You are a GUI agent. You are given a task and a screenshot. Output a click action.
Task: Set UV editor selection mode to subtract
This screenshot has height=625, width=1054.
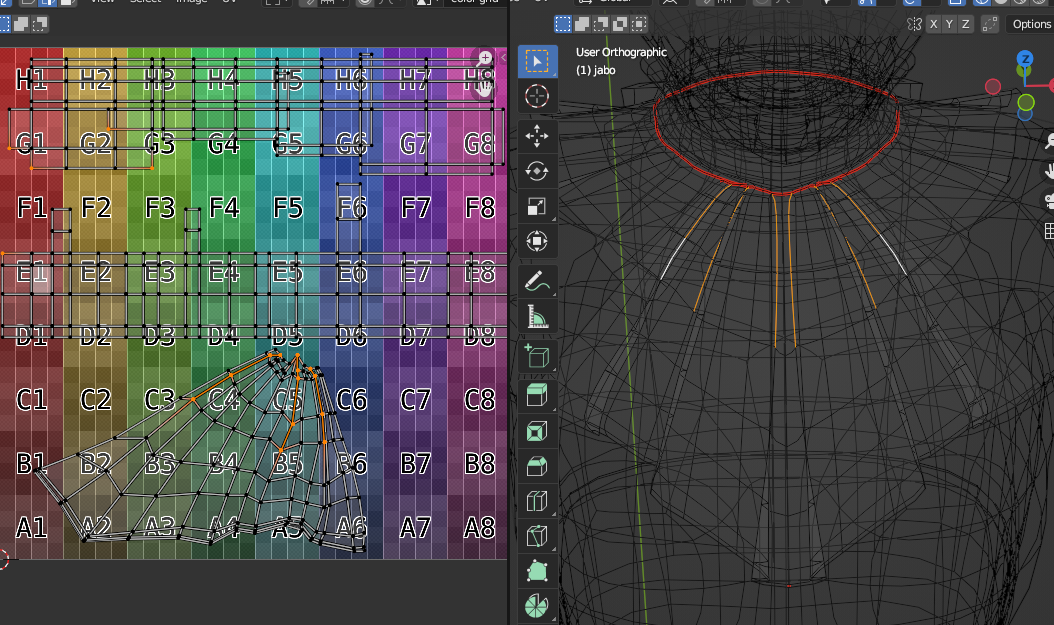click(x=40, y=25)
